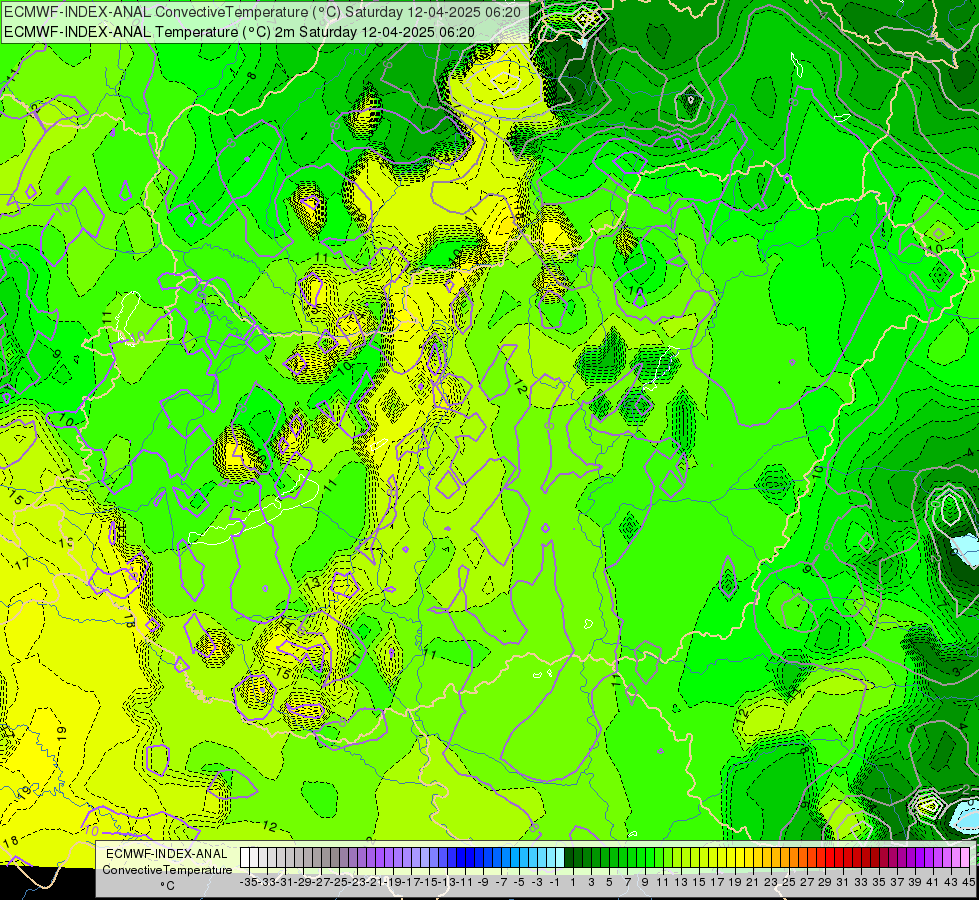The width and height of the screenshot is (979, 900).
Task: Pick the white swatch at the legend's cold end
Action: click(245, 858)
